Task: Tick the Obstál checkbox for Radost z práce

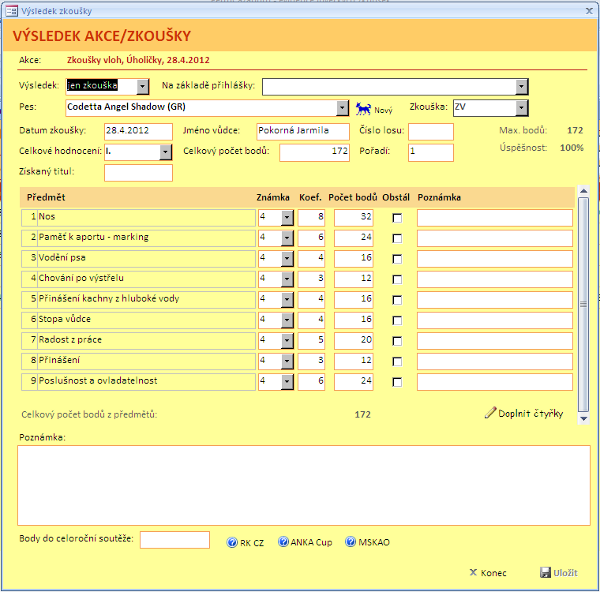Action: pos(397,341)
